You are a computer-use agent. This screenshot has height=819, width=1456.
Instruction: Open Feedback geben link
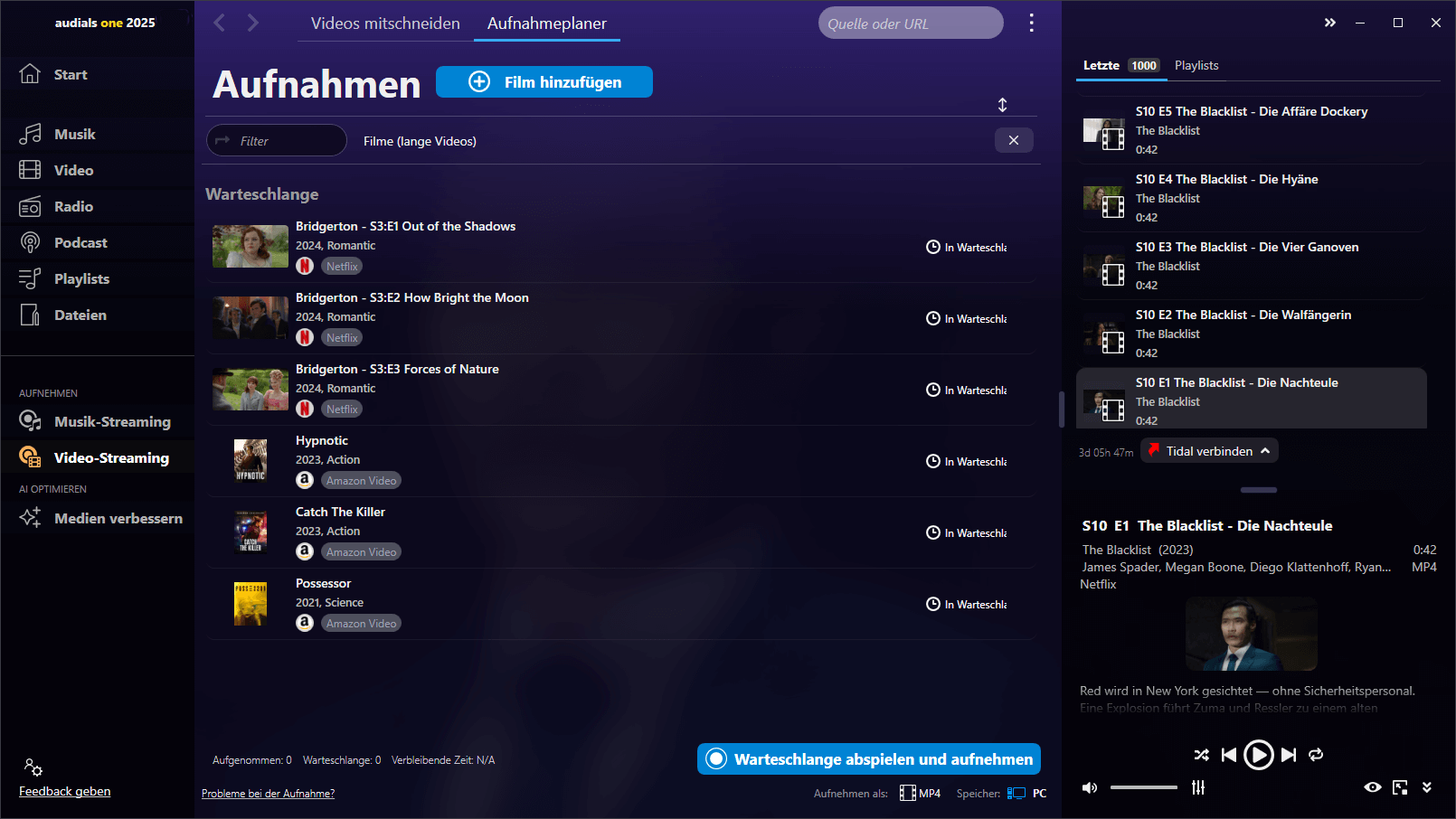coord(65,791)
